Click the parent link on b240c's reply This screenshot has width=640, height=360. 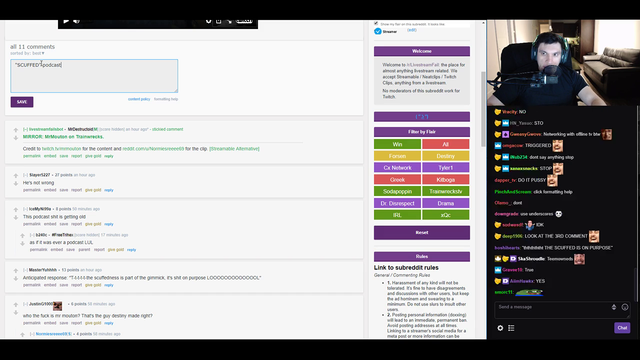pyautogui.click(x=84, y=250)
